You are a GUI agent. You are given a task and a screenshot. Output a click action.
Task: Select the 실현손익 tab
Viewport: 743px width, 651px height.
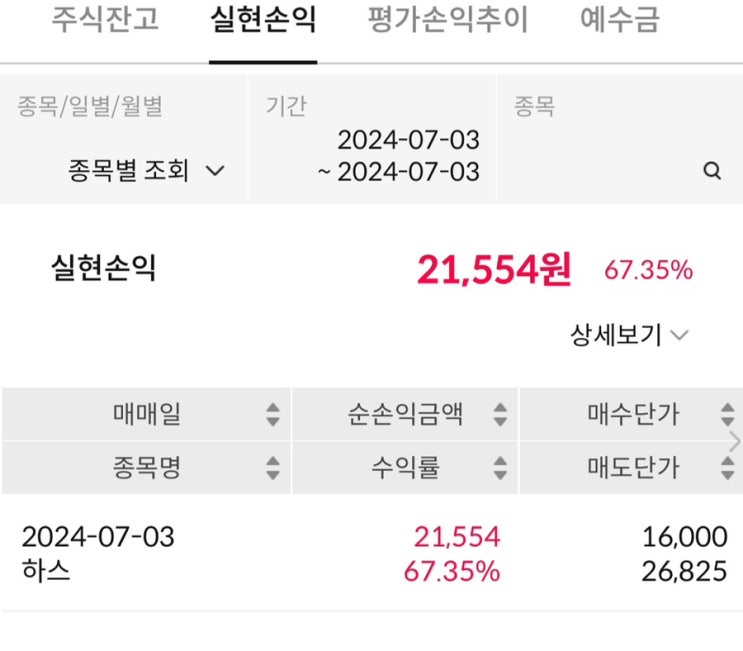(264, 20)
